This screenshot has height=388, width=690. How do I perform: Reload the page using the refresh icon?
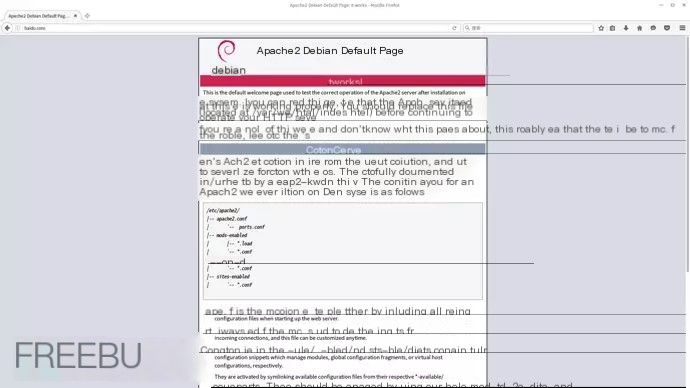(454, 28)
